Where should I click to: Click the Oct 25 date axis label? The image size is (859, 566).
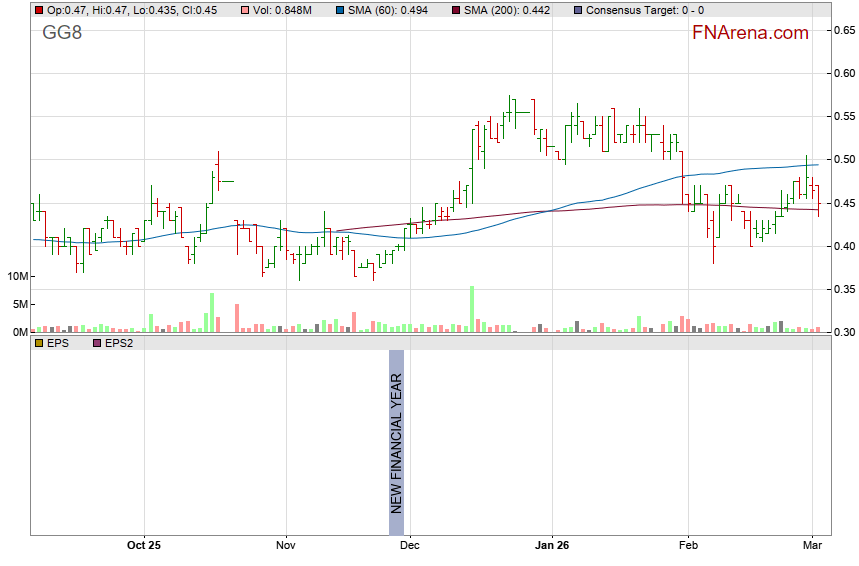144,546
